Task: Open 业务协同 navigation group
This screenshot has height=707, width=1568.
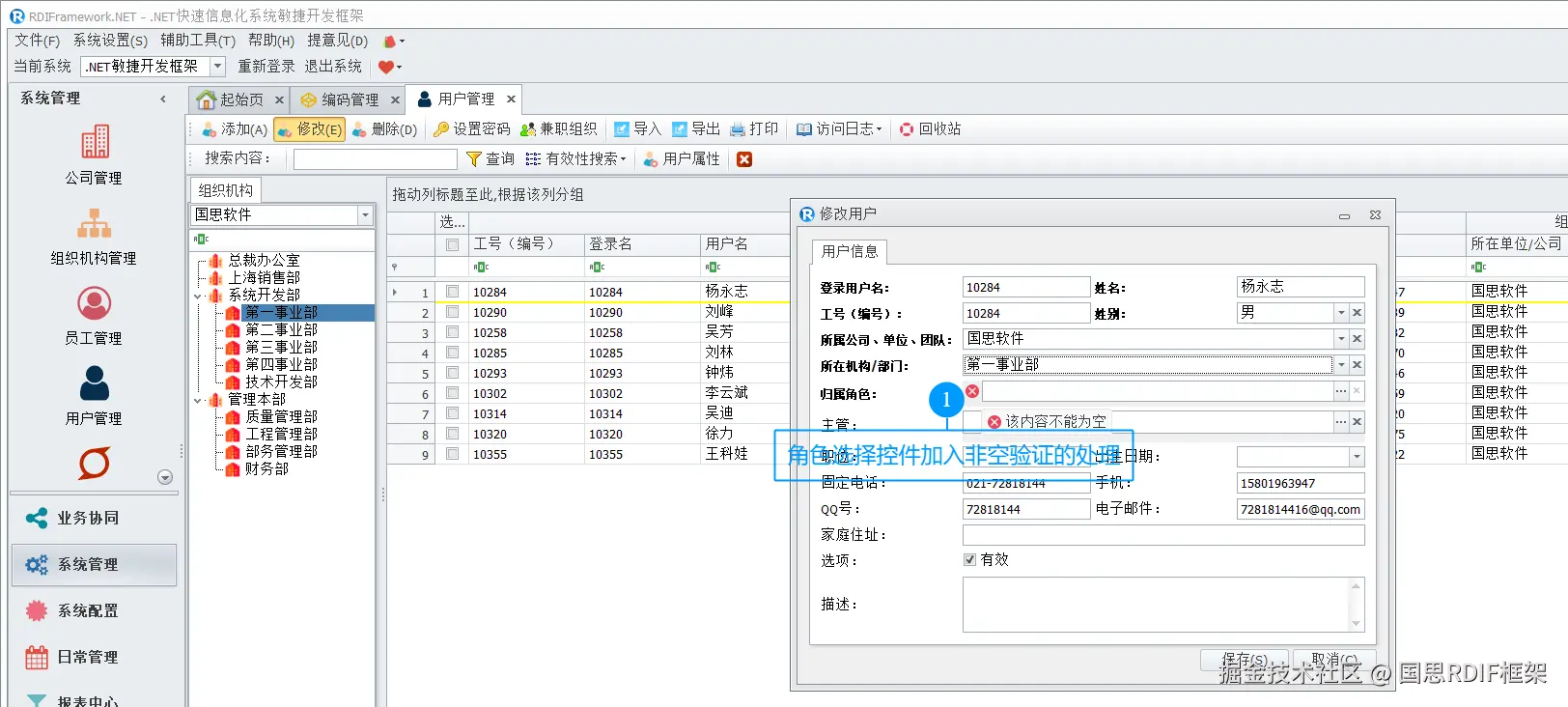Action: tap(94, 519)
